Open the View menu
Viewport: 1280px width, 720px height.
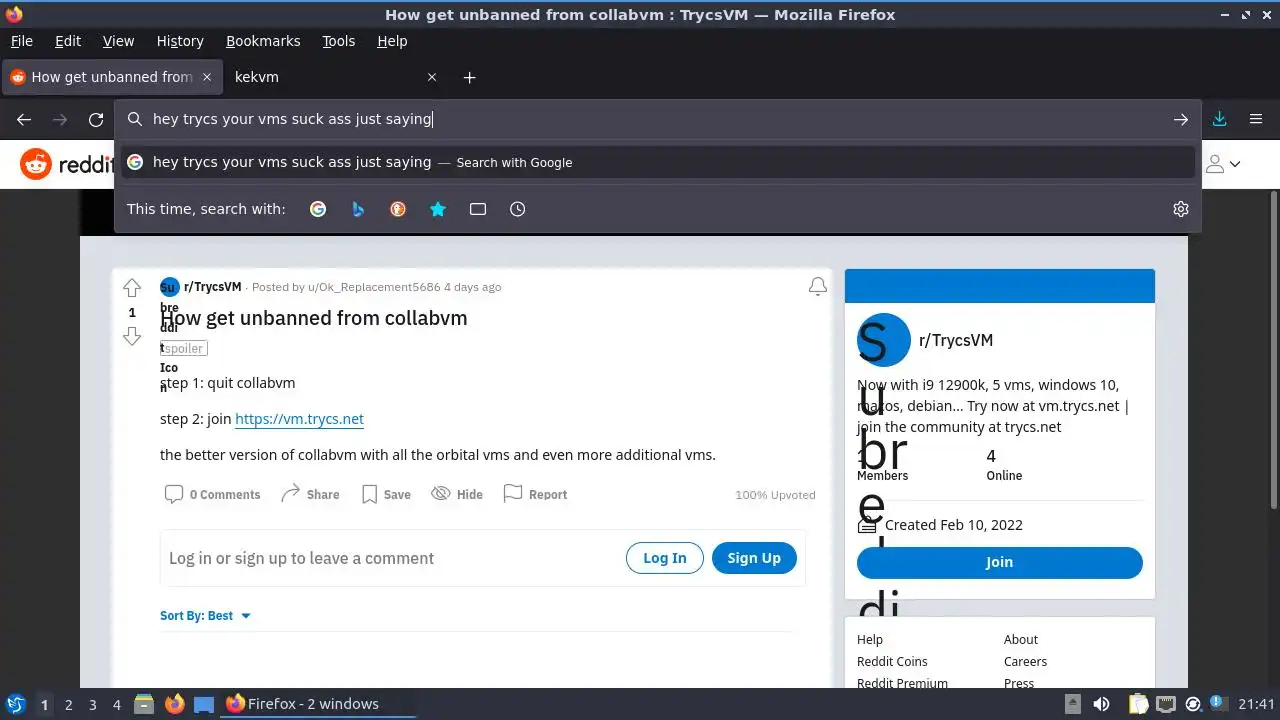118,41
